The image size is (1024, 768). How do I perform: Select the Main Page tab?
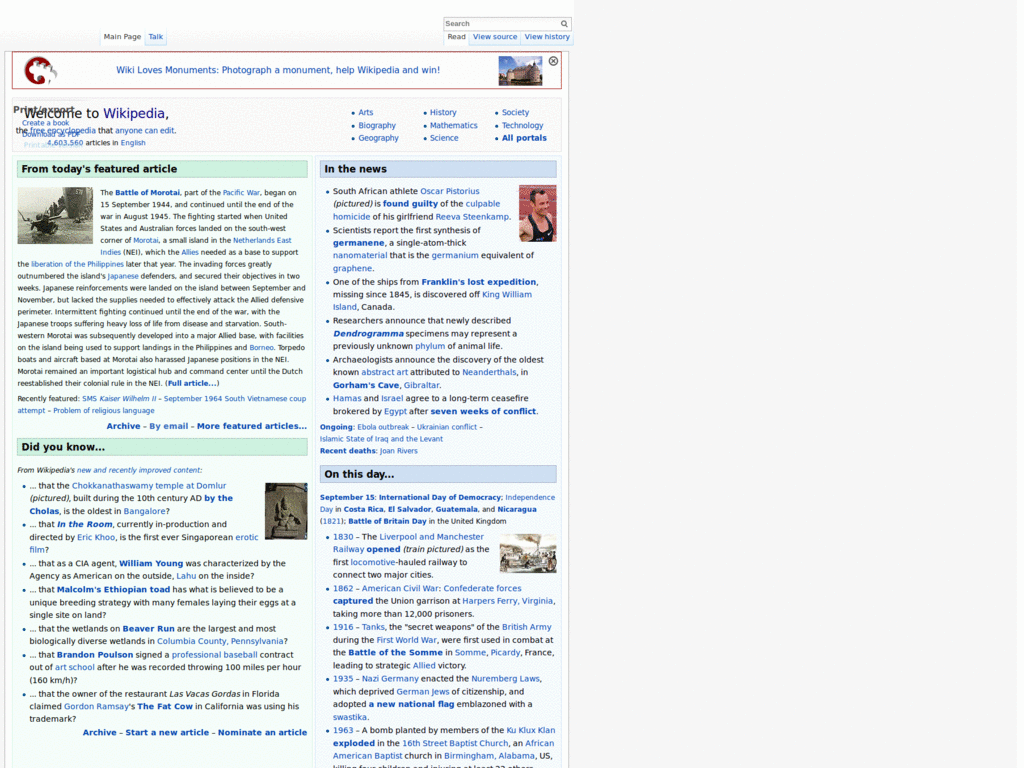(x=122, y=37)
